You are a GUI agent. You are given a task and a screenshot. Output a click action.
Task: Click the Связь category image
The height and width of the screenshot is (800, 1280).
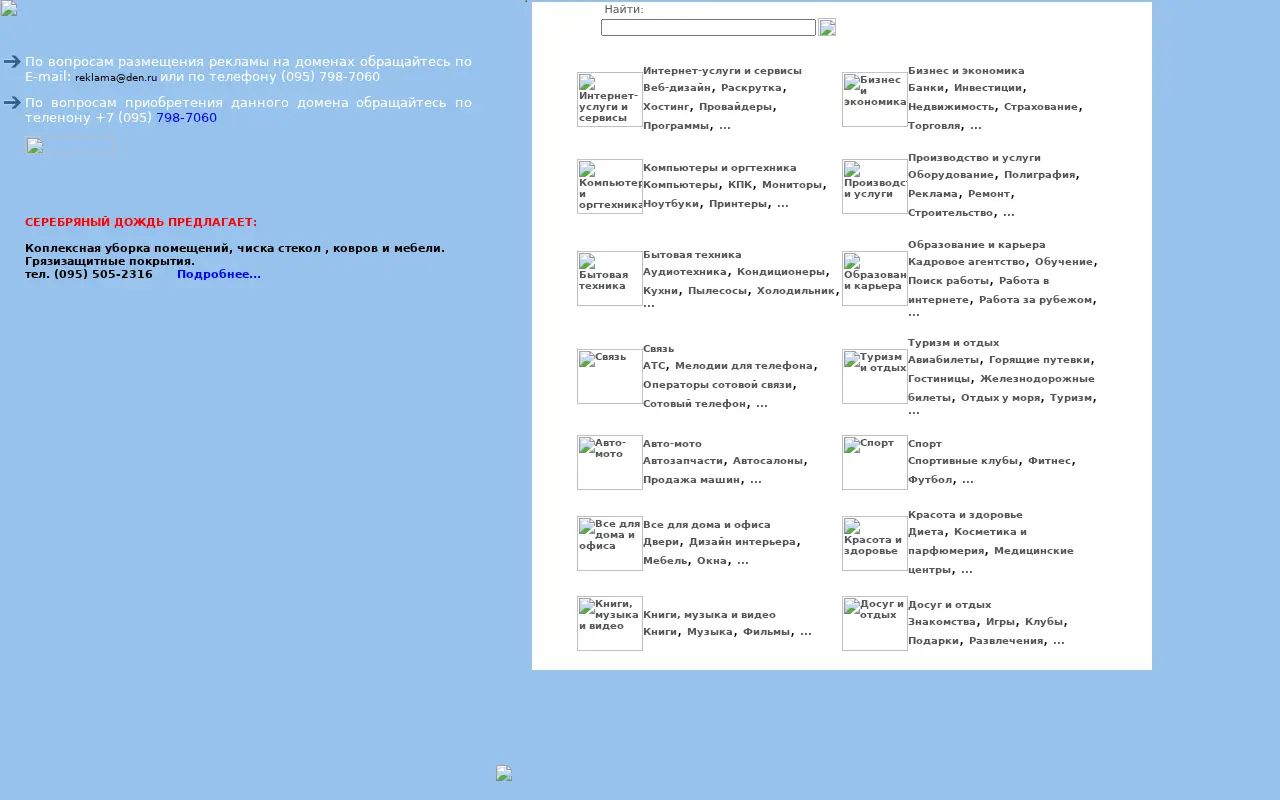610,376
